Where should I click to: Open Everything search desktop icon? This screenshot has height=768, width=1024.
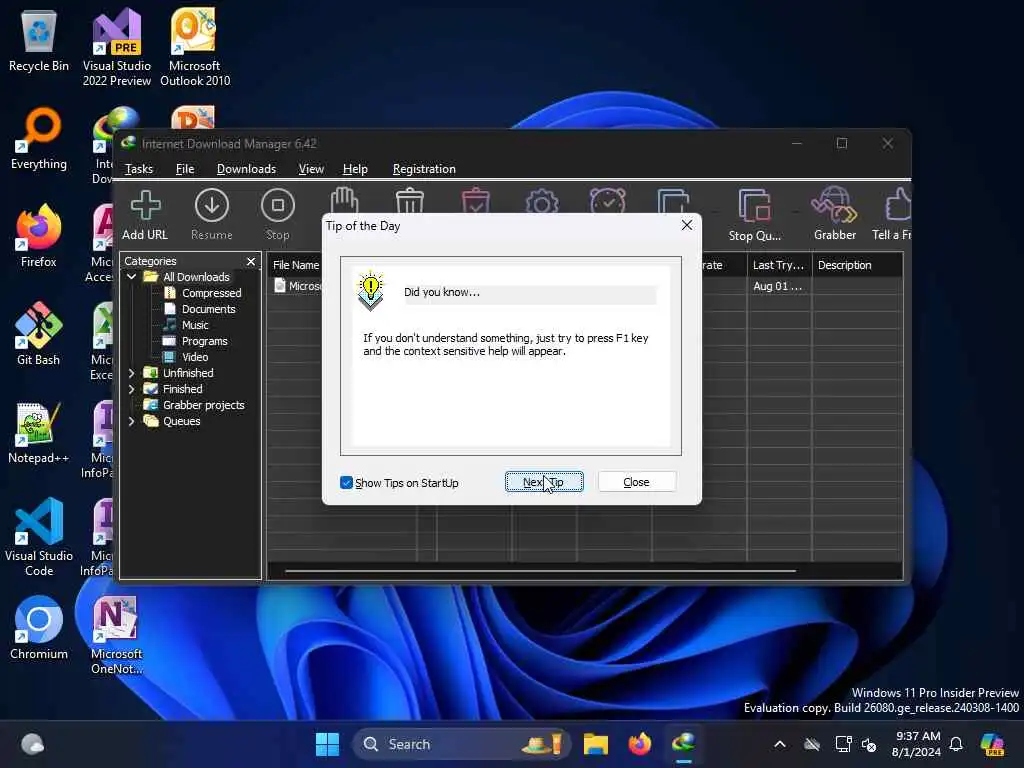39,139
